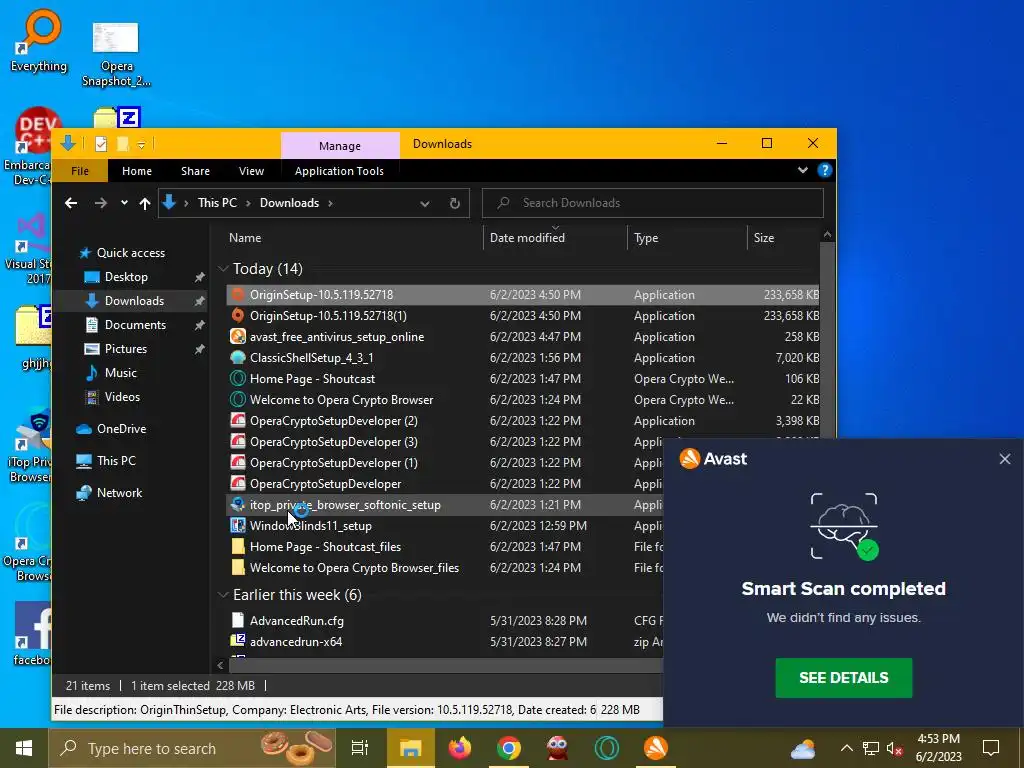This screenshot has height=768, width=1024.
Task: Select Music in navigation pane
Action: (x=120, y=373)
